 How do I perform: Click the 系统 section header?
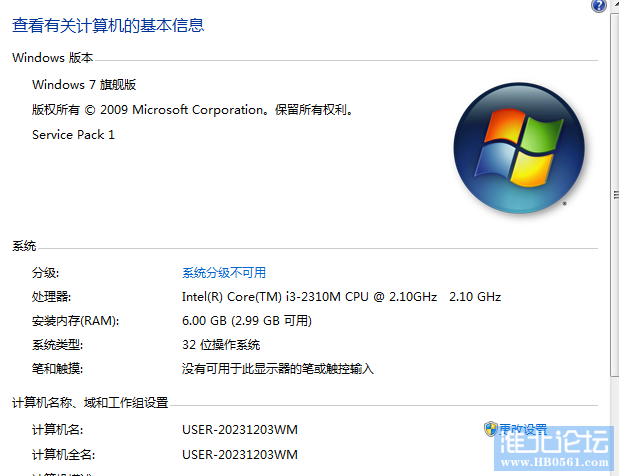click(x=24, y=247)
